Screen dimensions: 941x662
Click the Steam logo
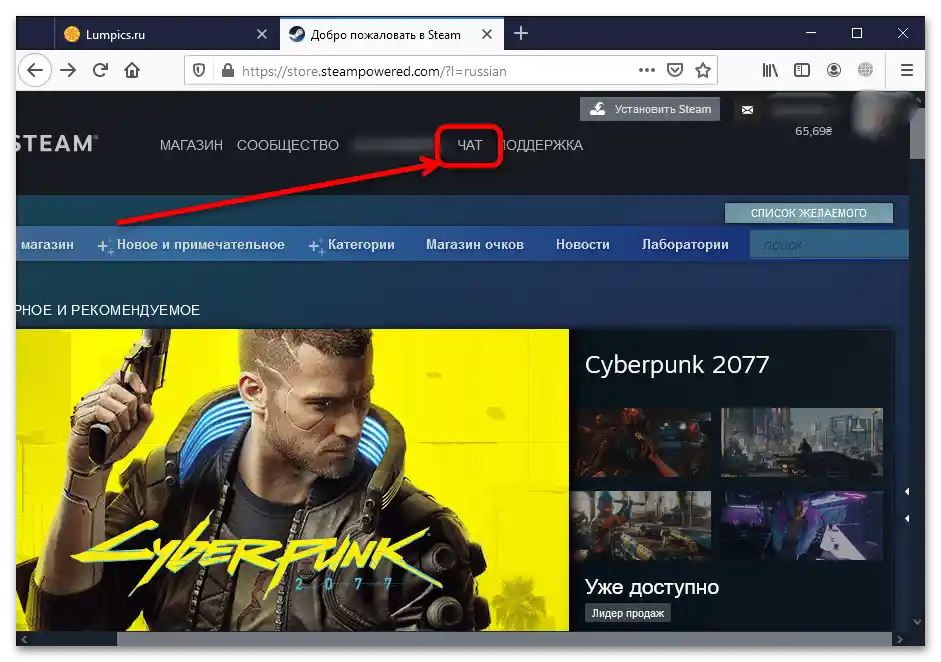pyautogui.click(x=56, y=143)
